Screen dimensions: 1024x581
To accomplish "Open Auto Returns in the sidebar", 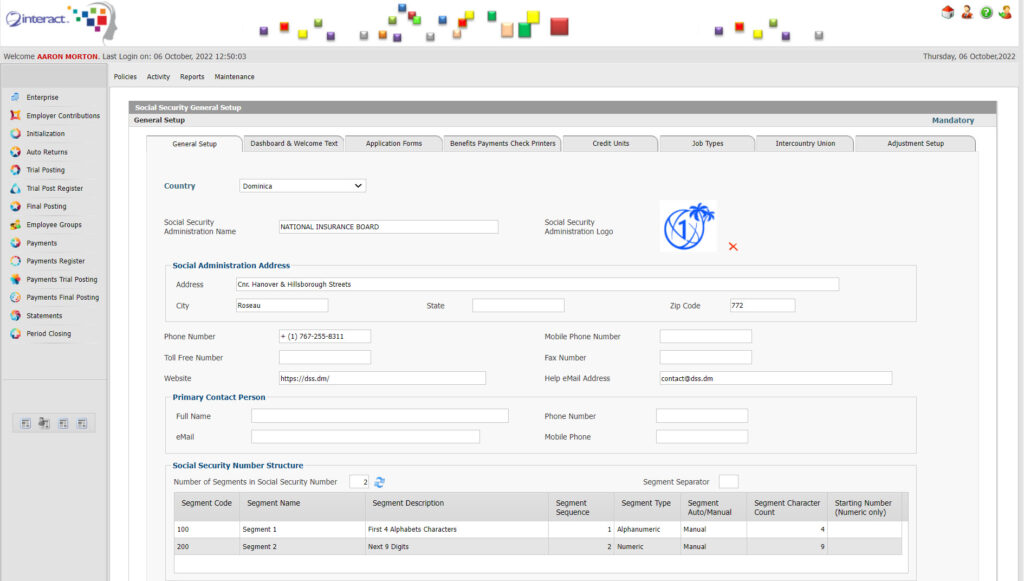I will (46, 152).
